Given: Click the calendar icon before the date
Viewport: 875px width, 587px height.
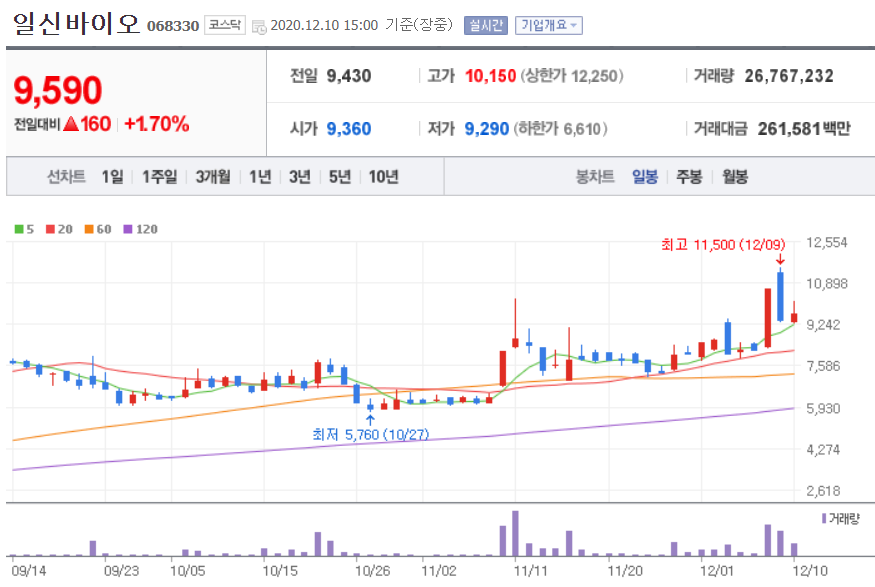Looking at the screenshot, I should 259,26.
